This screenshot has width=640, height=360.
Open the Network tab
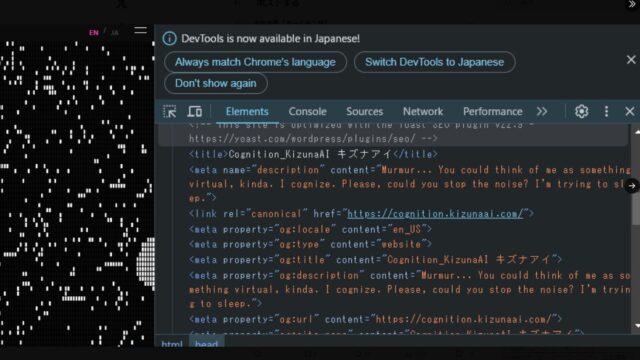point(423,111)
